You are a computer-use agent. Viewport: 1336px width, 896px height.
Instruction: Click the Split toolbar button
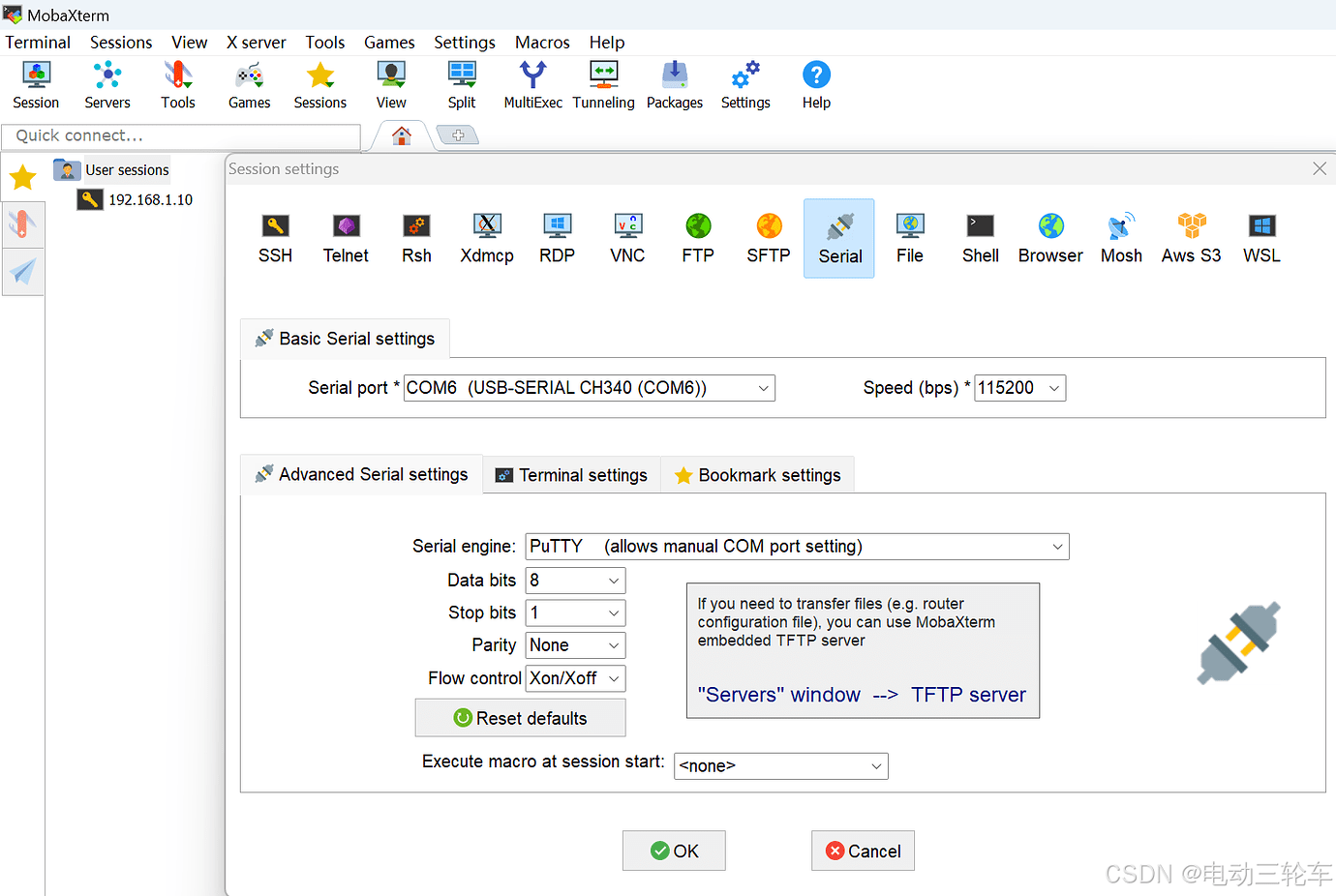tap(462, 85)
